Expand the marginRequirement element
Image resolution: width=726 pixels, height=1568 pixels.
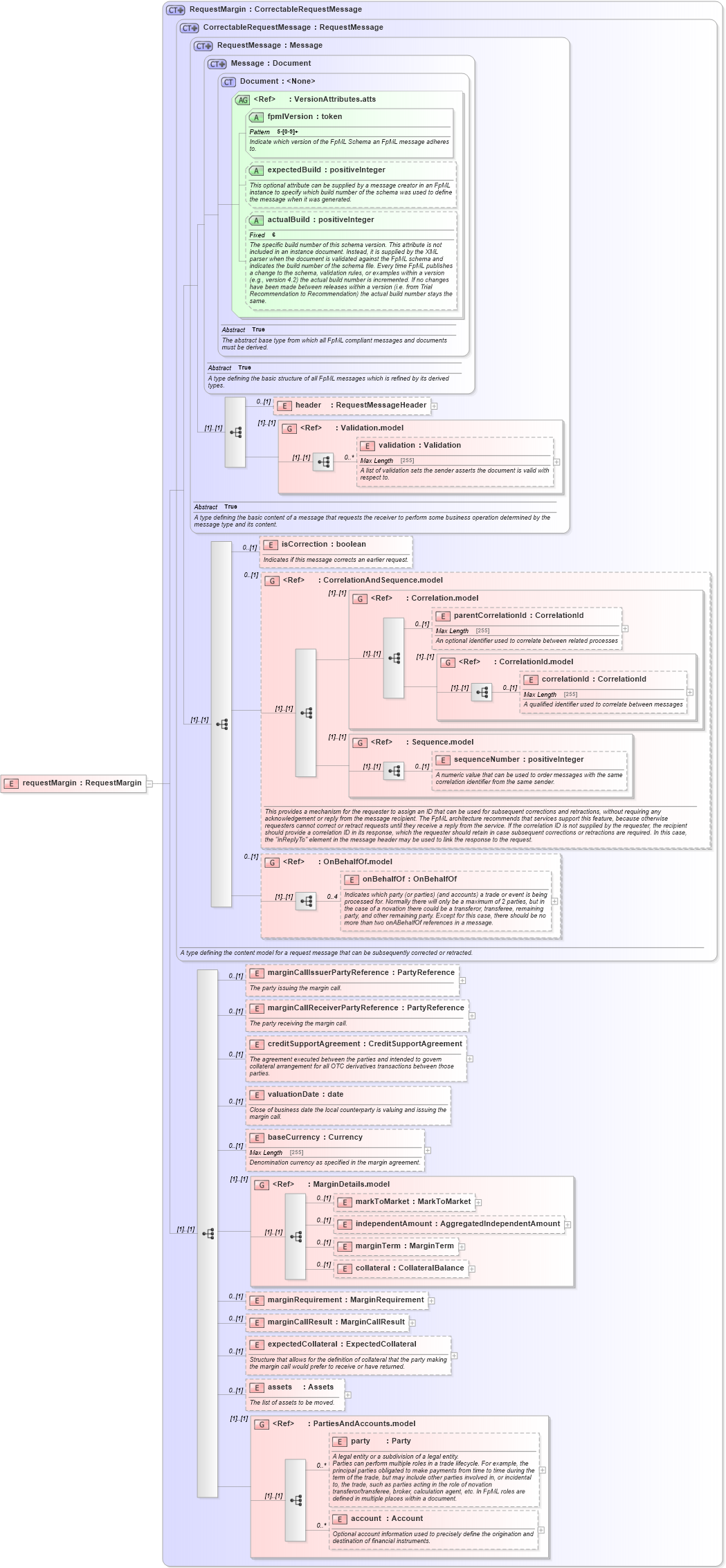[431, 1301]
